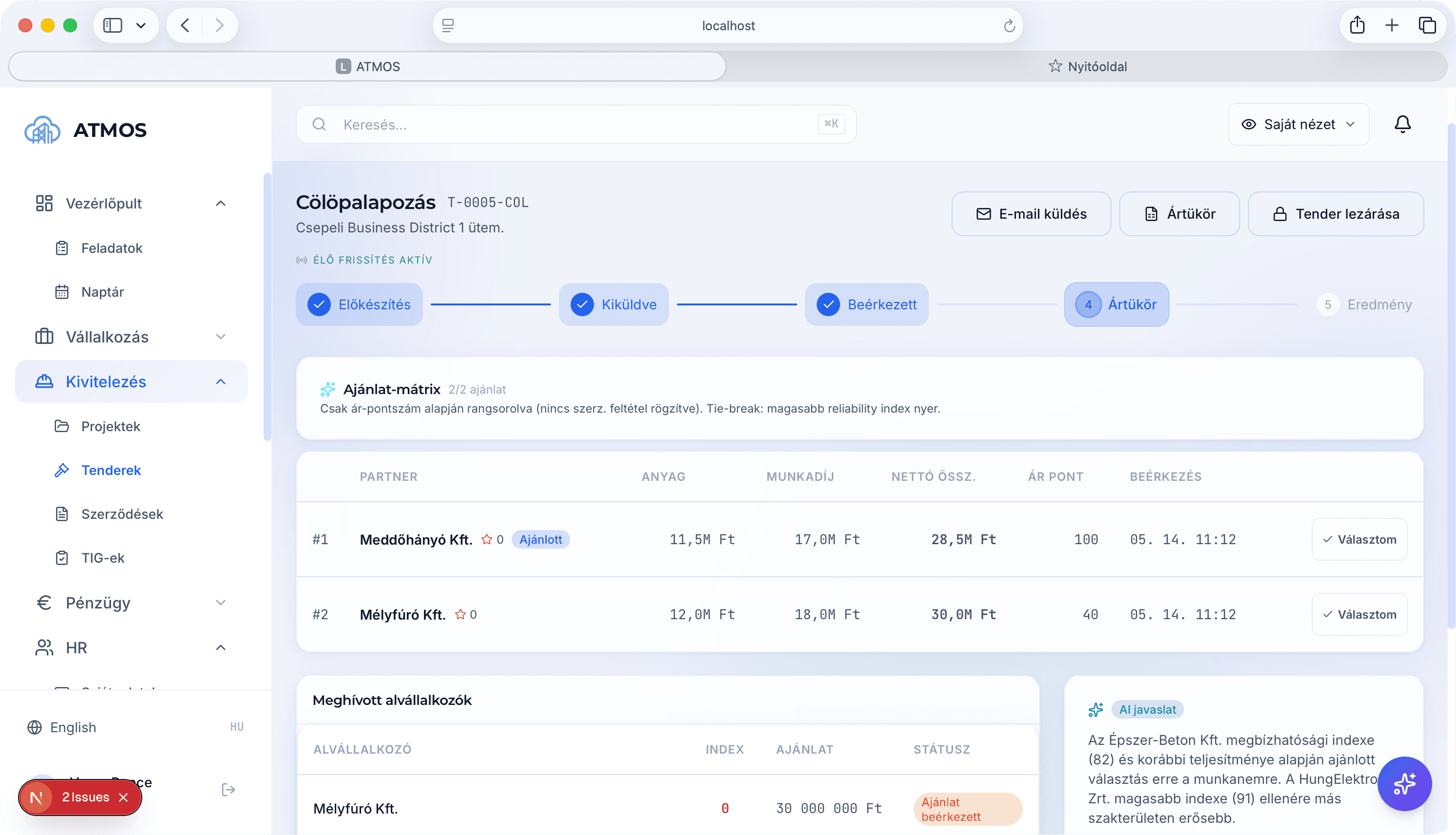Select the Kiküldve step
The height and width of the screenshot is (835, 1456).
coord(613,304)
